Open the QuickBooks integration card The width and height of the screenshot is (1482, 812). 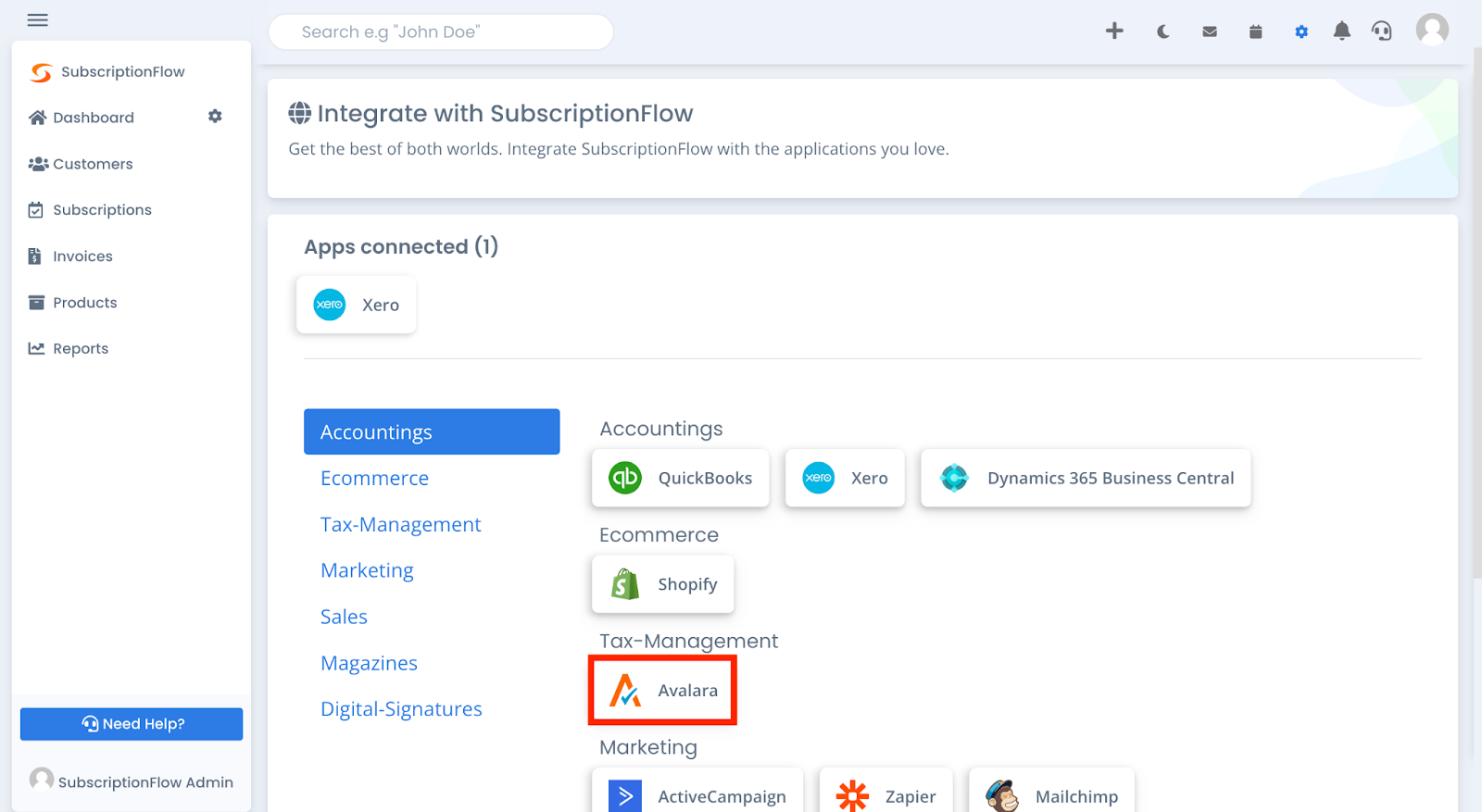[681, 479]
